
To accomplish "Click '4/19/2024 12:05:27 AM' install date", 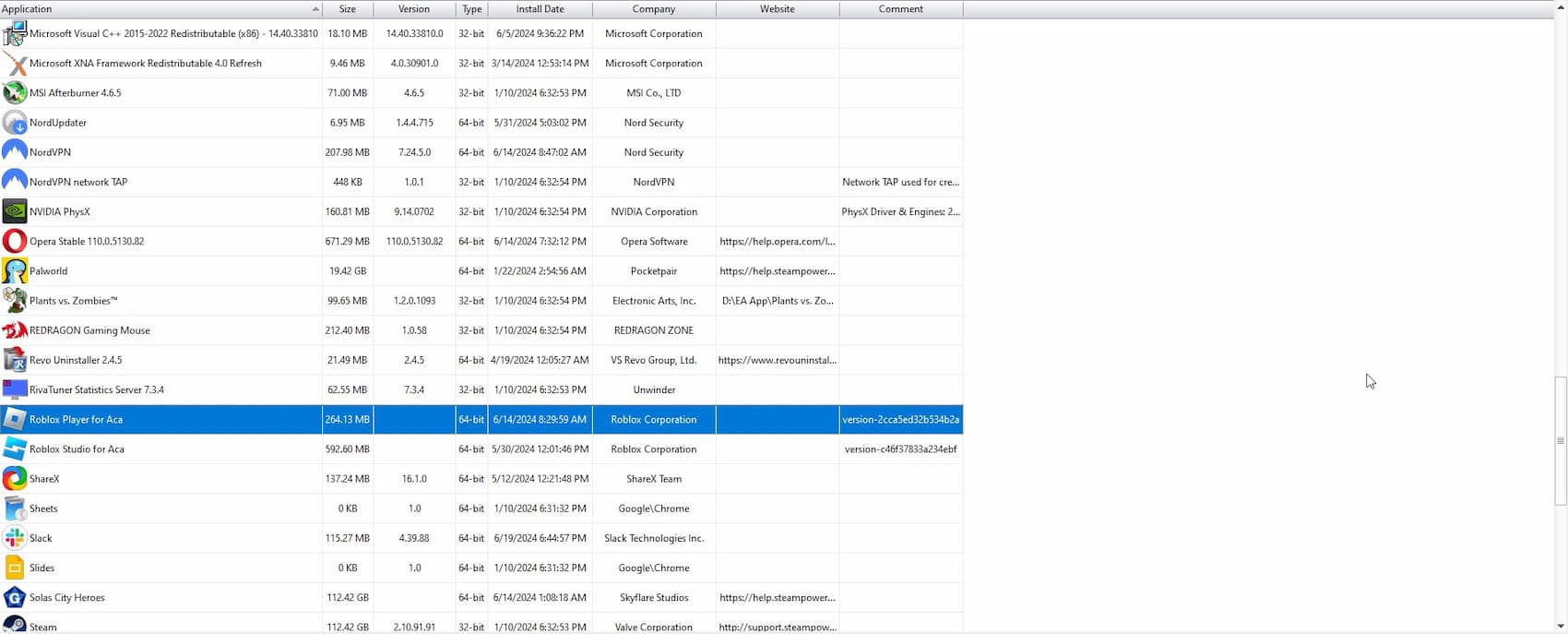I will point(540,360).
